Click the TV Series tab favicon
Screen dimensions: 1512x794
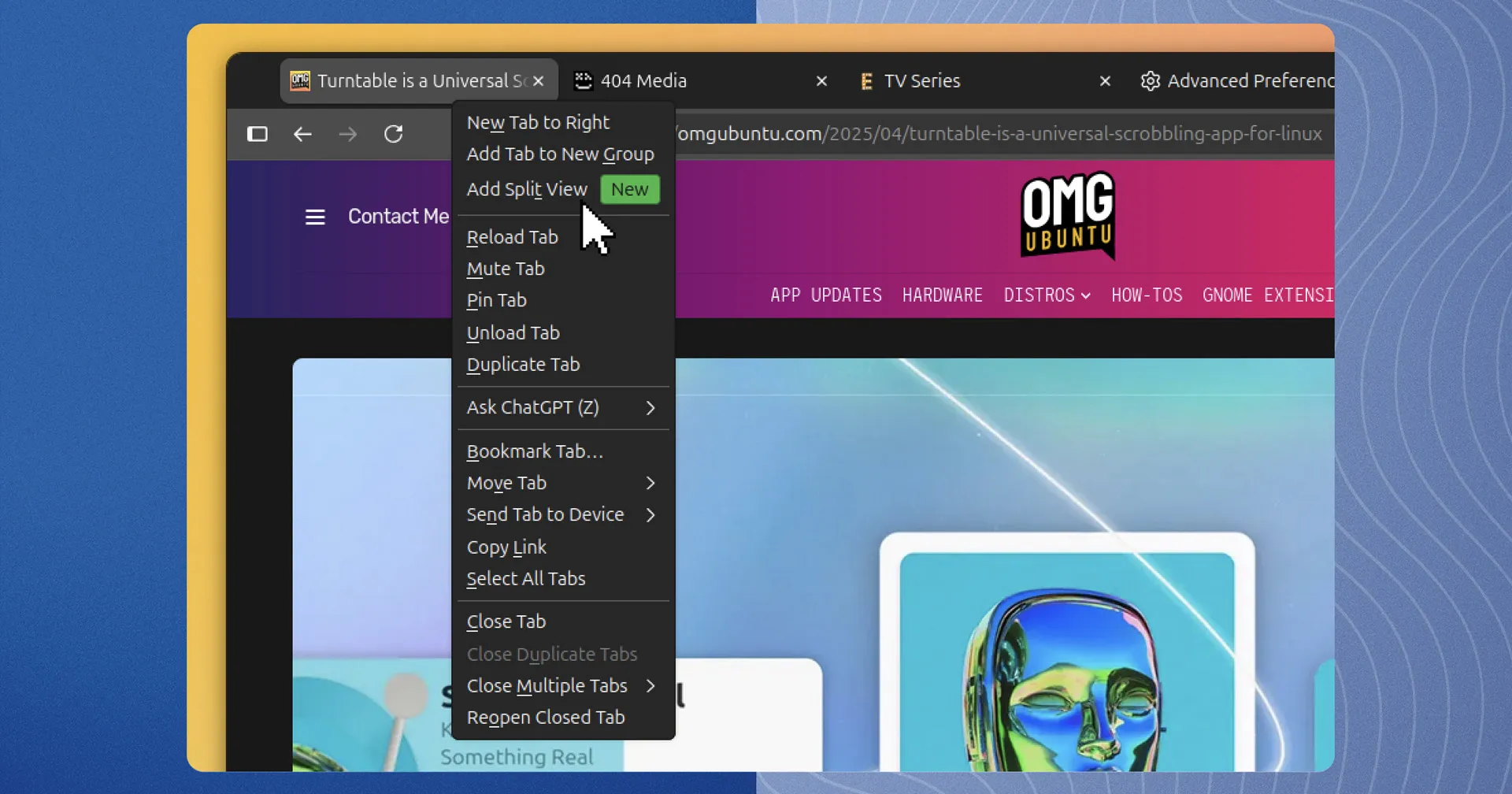(x=867, y=80)
